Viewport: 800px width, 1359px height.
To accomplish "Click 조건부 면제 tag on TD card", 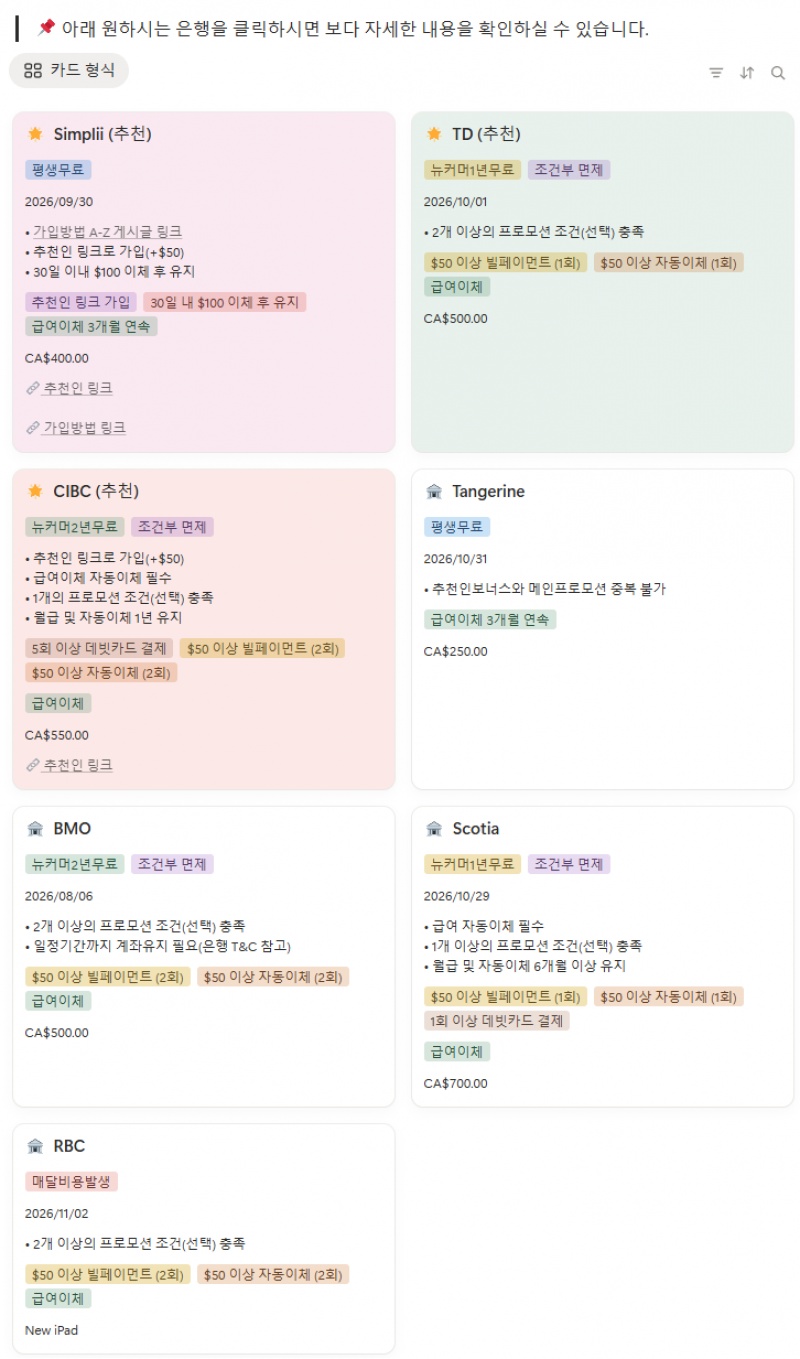I will point(568,170).
